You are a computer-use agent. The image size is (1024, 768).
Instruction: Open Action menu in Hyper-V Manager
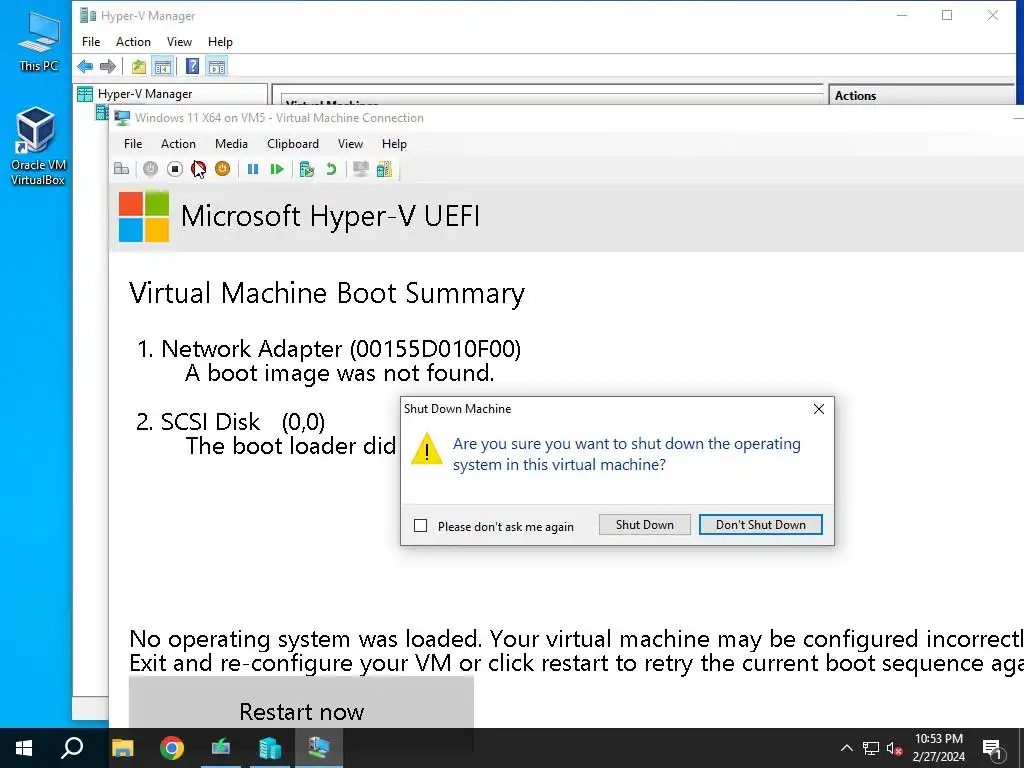click(x=133, y=42)
